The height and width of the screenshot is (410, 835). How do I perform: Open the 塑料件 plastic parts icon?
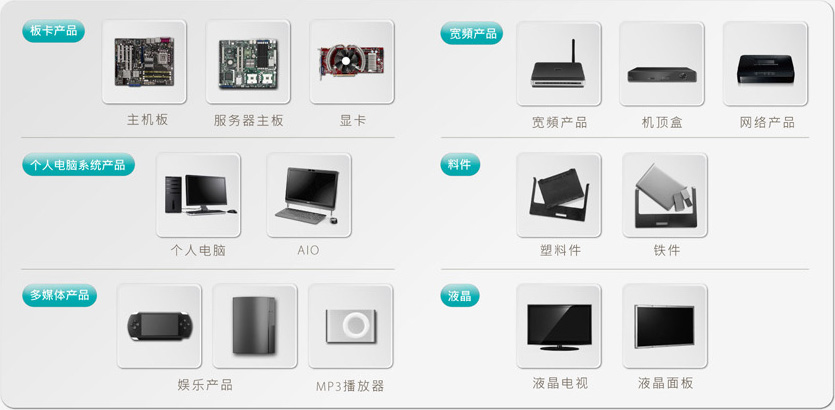(559, 195)
